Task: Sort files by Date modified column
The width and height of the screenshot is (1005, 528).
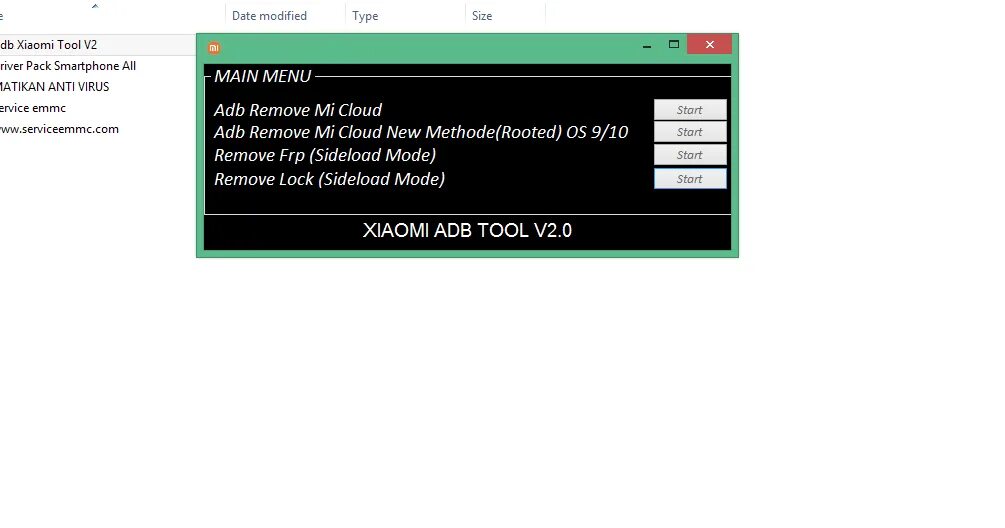Action: [x=269, y=16]
